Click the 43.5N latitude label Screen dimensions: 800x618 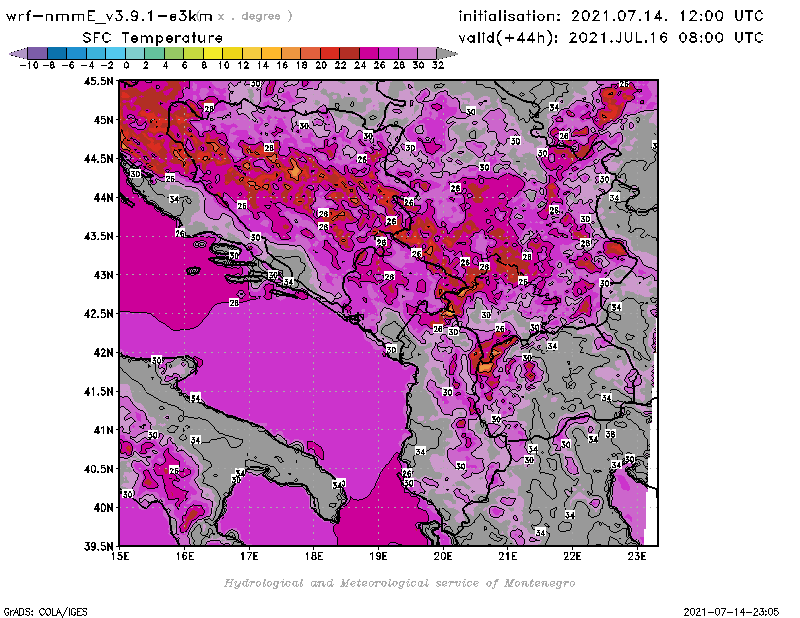[98, 236]
